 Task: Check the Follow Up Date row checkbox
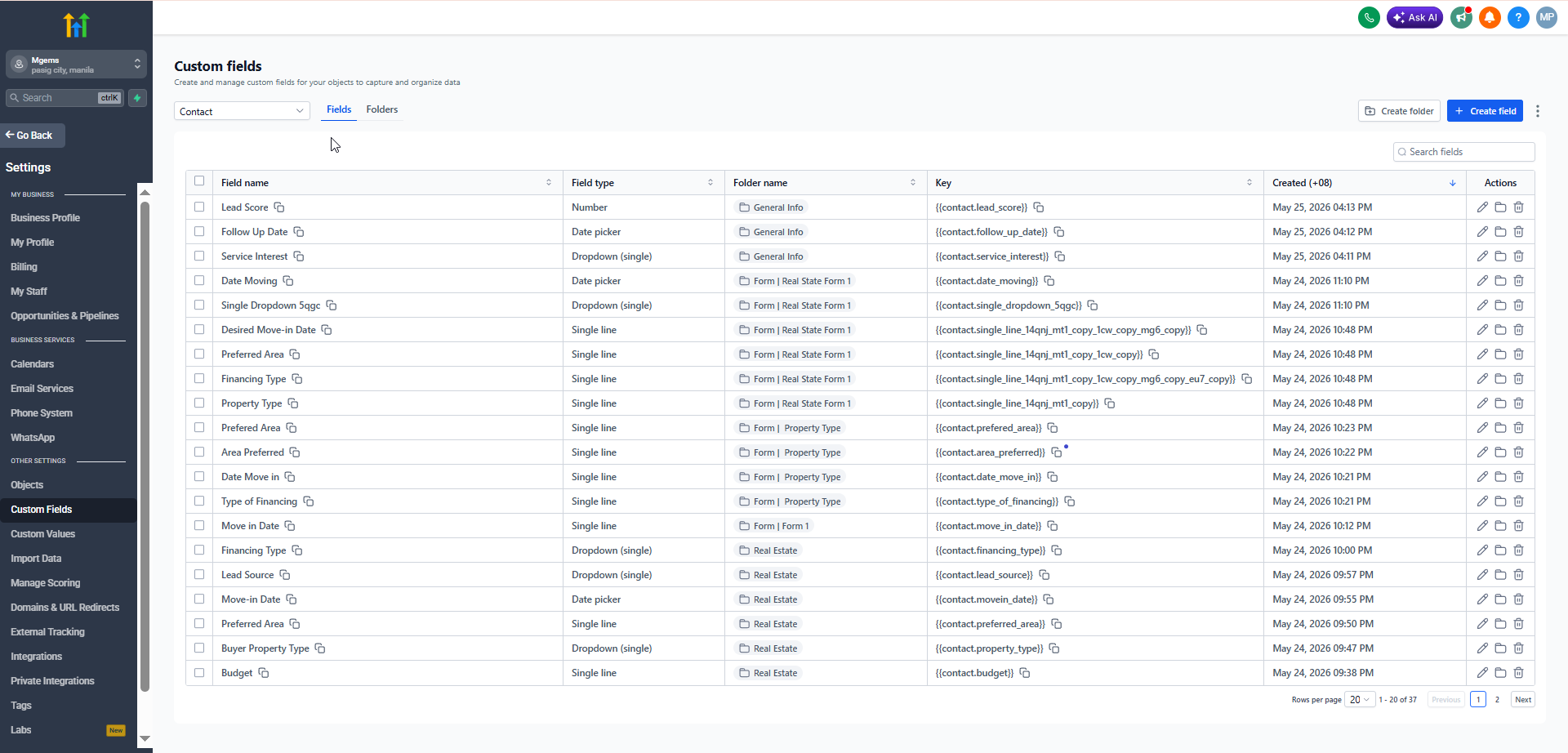[x=199, y=232]
